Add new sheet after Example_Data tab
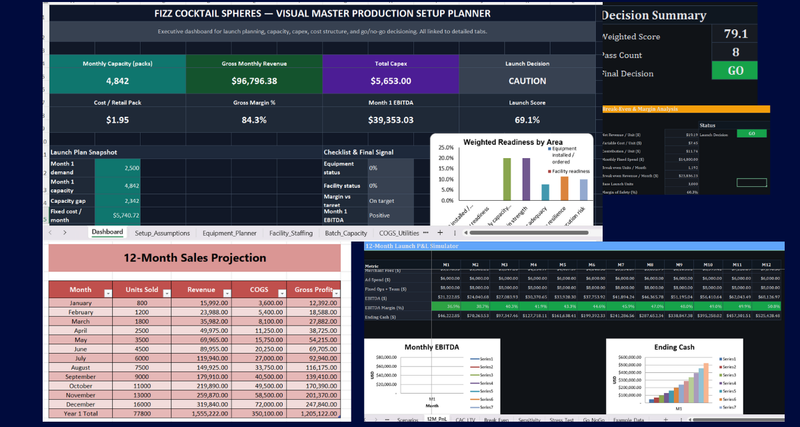Screen dimensions: 800x427 (666, 419)
